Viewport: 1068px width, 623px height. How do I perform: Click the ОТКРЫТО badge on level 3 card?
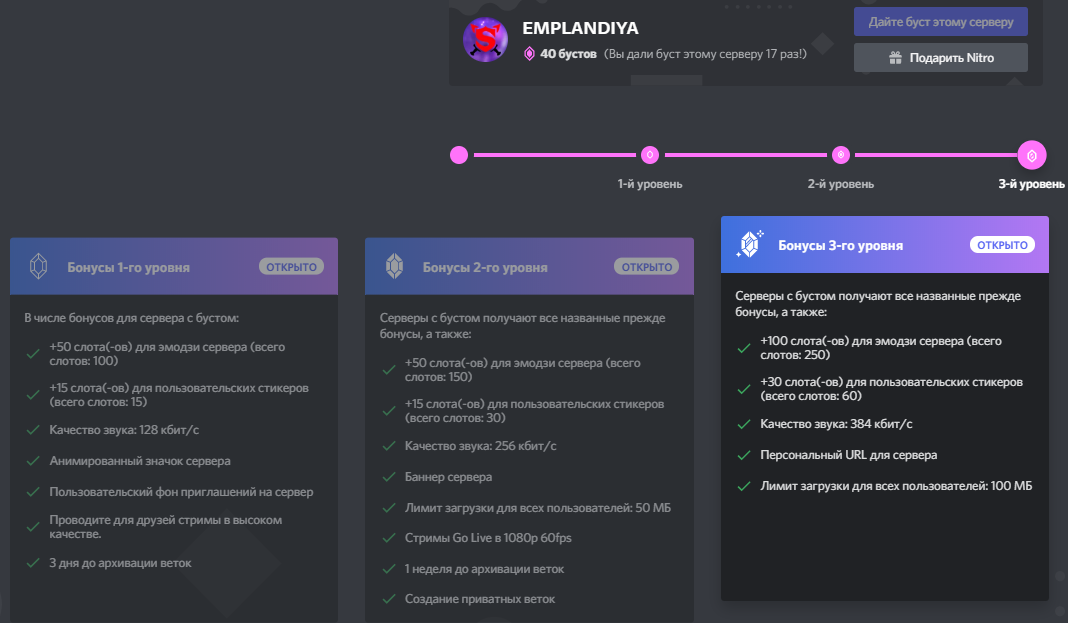pyautogui.click(x=1002, y=245)
